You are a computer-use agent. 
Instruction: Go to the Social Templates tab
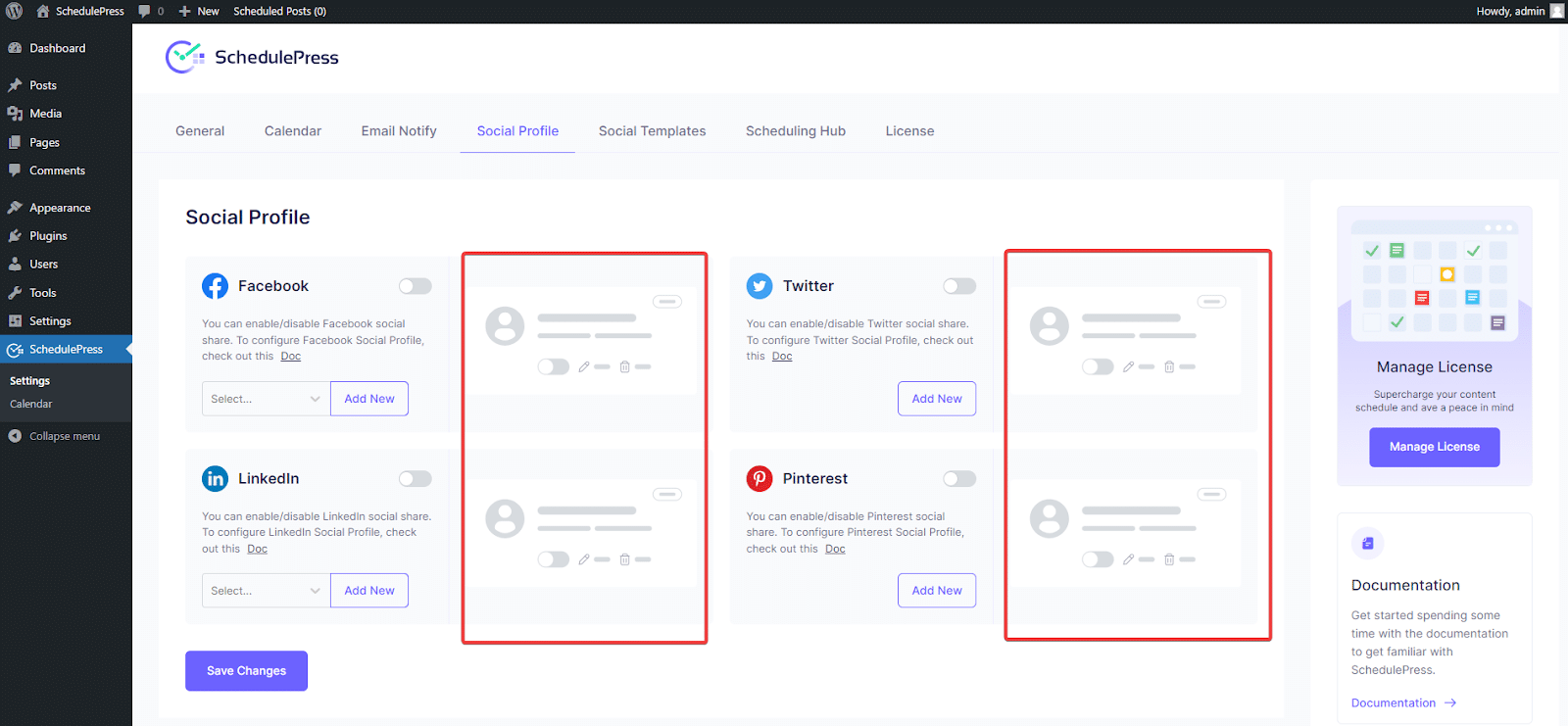point(652,130)
